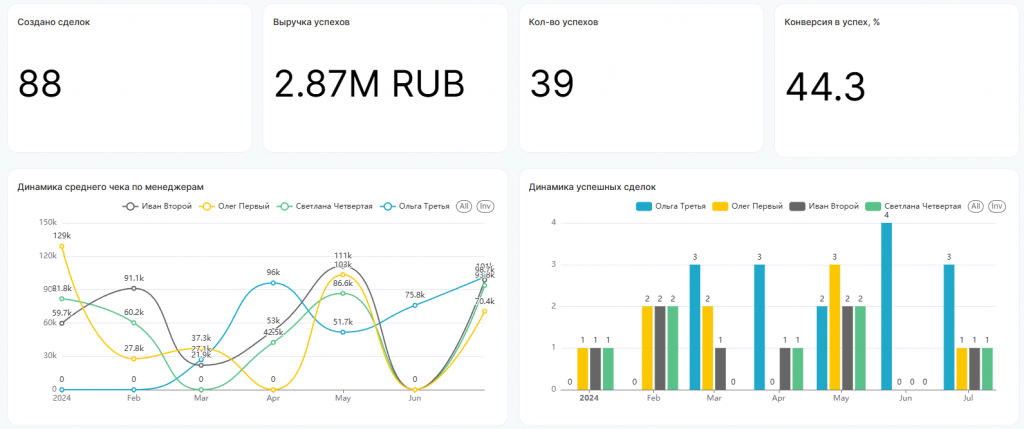
Task: Click the Конверсия в успех value 44.3
Action: click(x=825, y=87)
